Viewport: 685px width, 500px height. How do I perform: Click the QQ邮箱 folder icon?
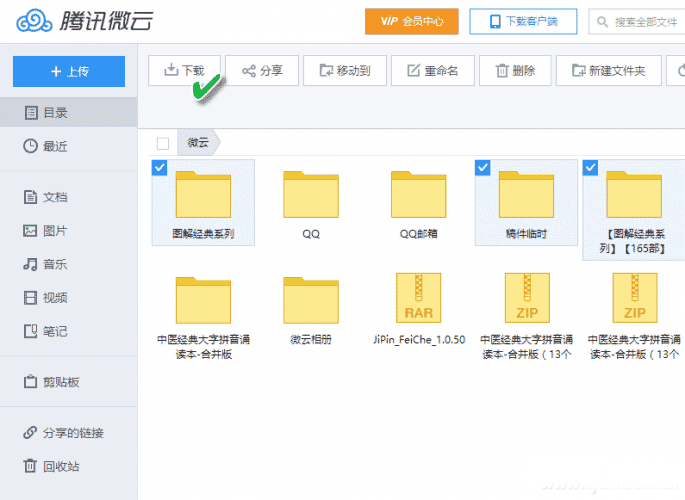[x=419, y=194]
